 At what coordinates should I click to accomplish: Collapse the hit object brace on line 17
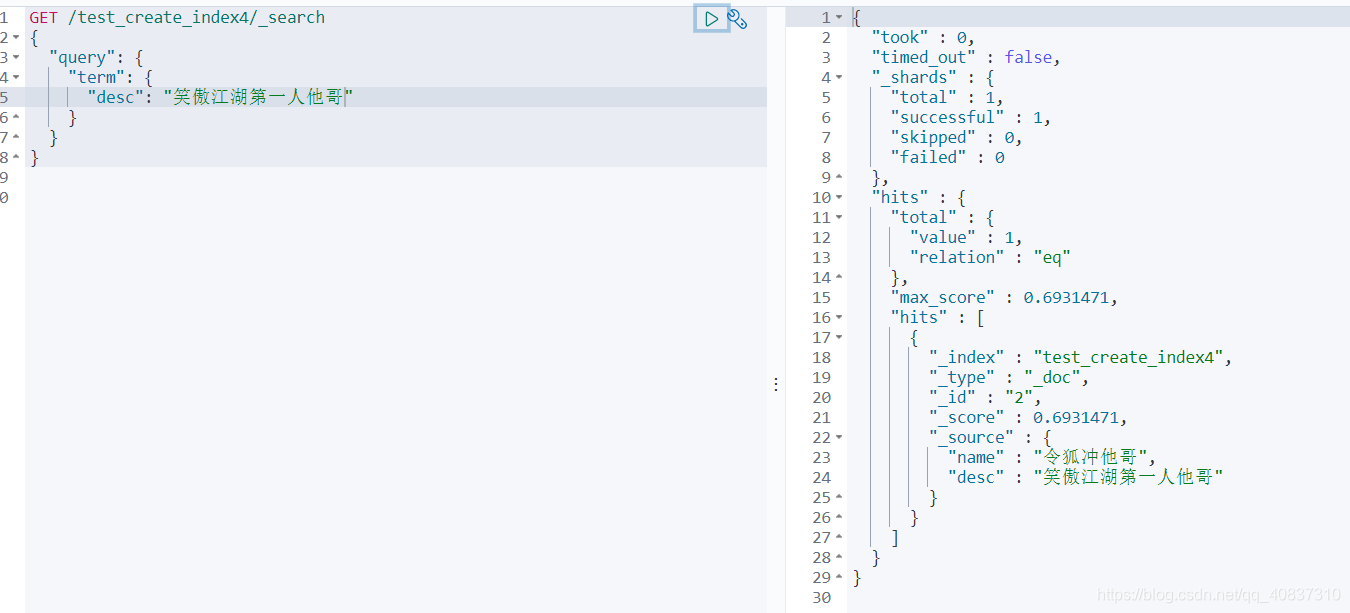[839, 337]
